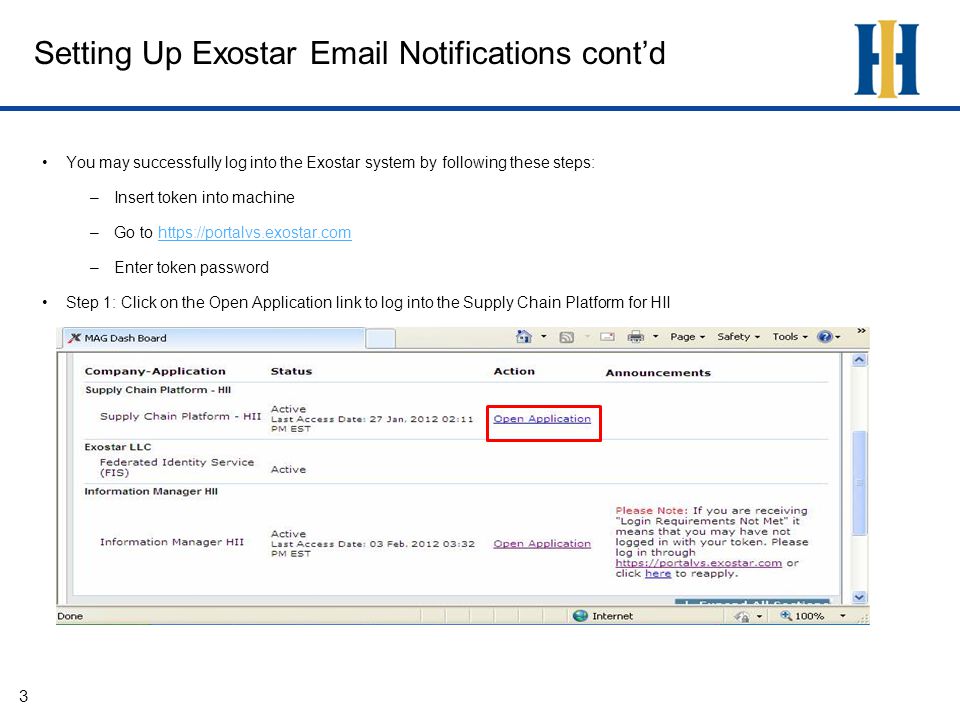Click the Protected Mode lock icon in the status bar
Image resolution: width=960 pixels, height=720 pixels.
coord(741,617)
